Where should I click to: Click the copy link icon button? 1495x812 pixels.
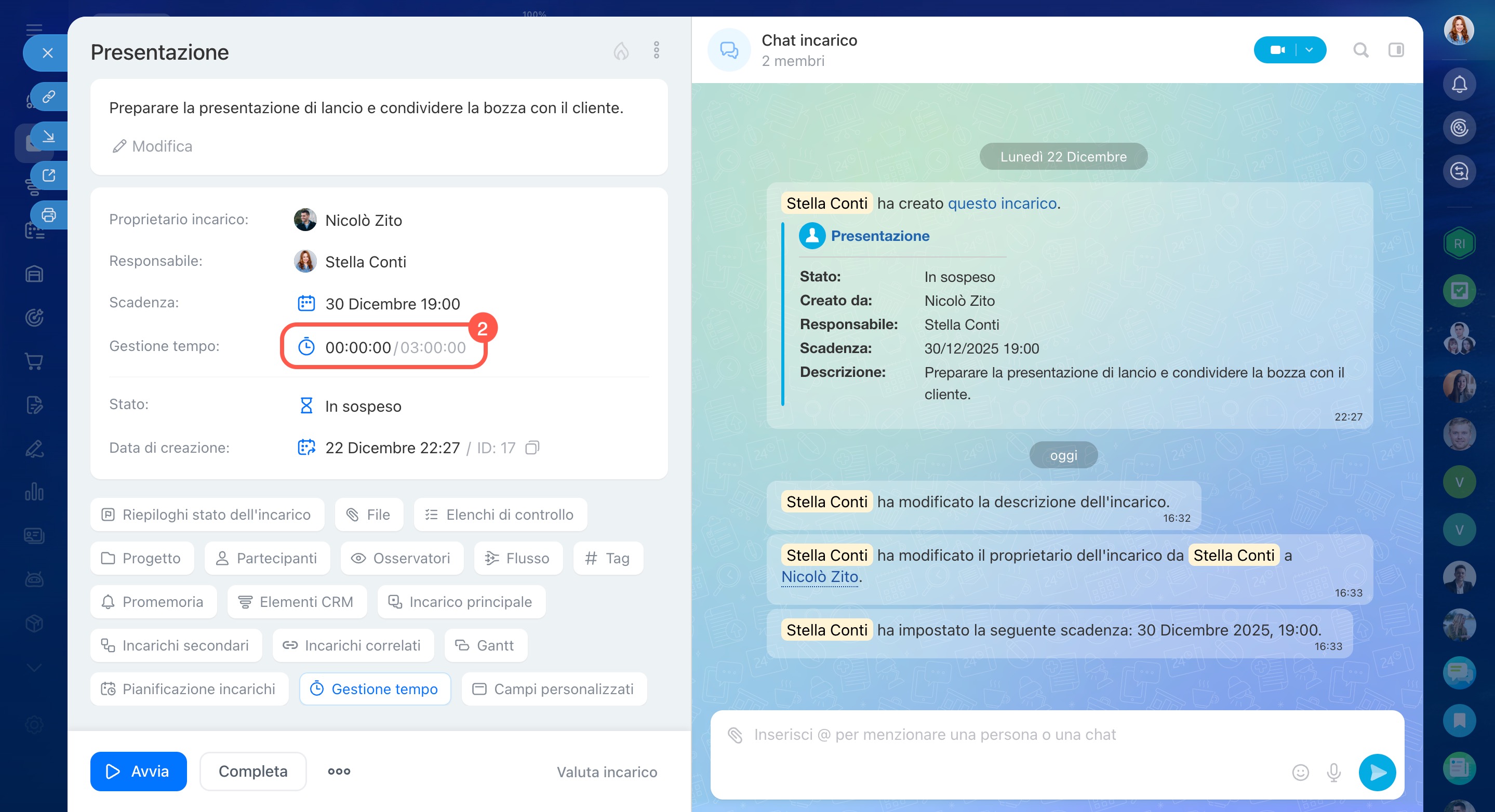(49, 96)
